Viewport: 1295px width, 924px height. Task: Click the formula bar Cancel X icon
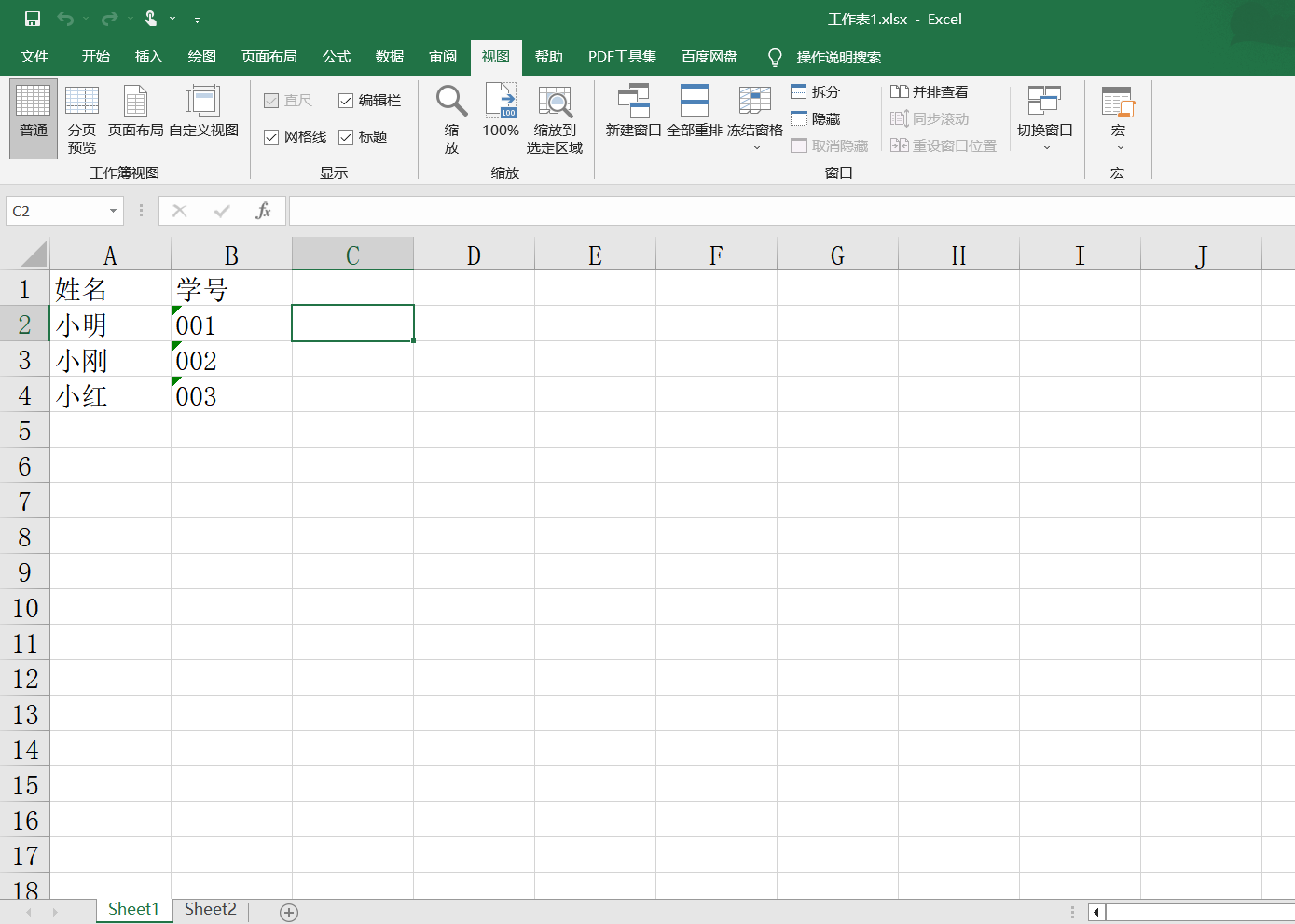180,211
